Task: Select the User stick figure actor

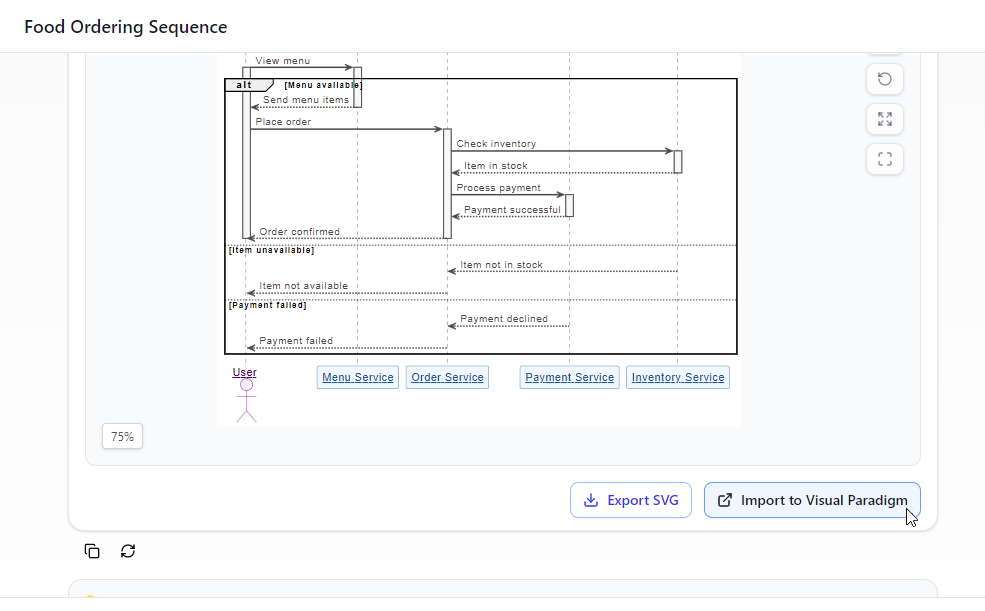Action: point(246,400)
